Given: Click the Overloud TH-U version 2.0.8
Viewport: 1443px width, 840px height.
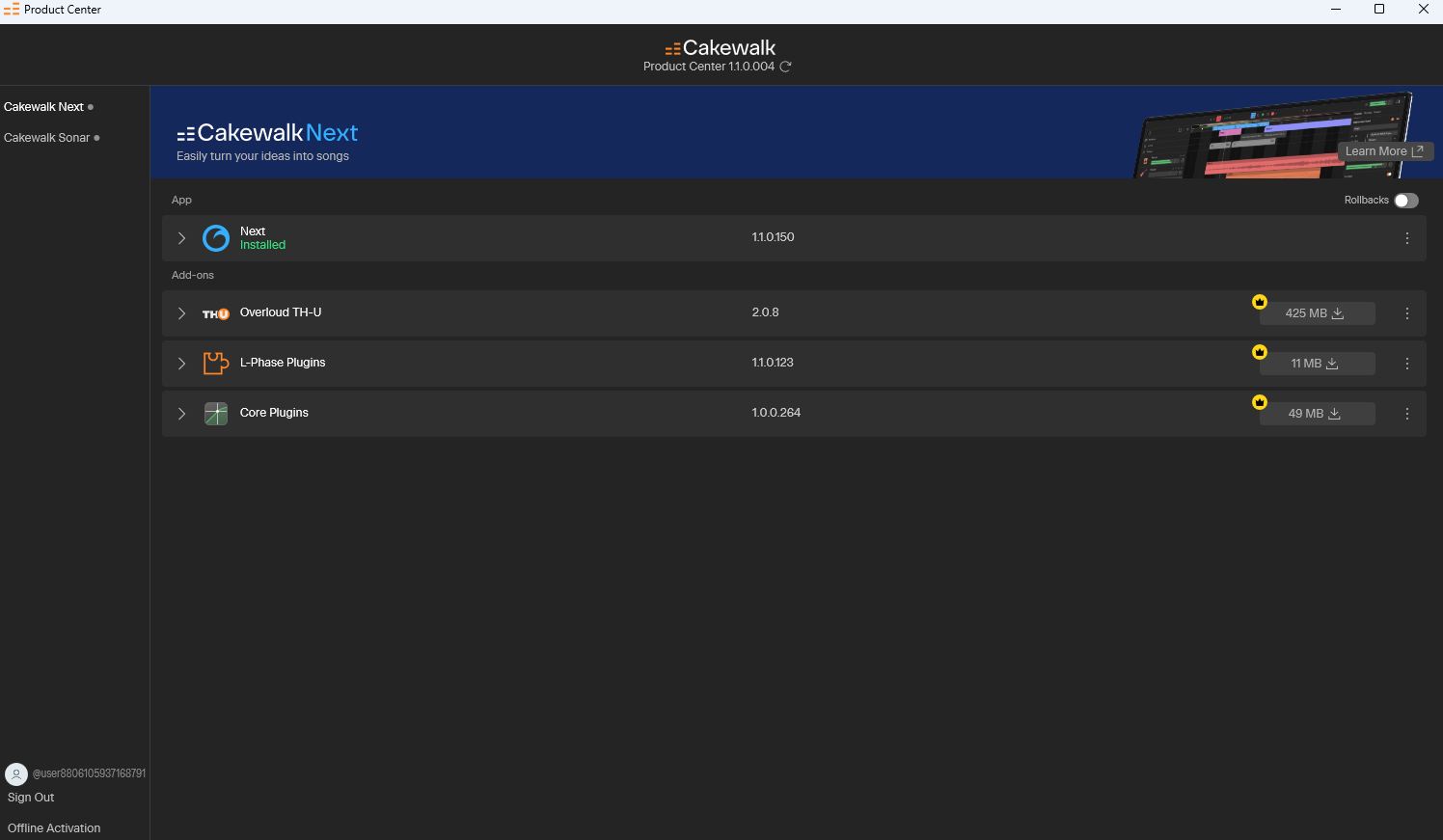Looking at the screenshot, I should [766, 312].
